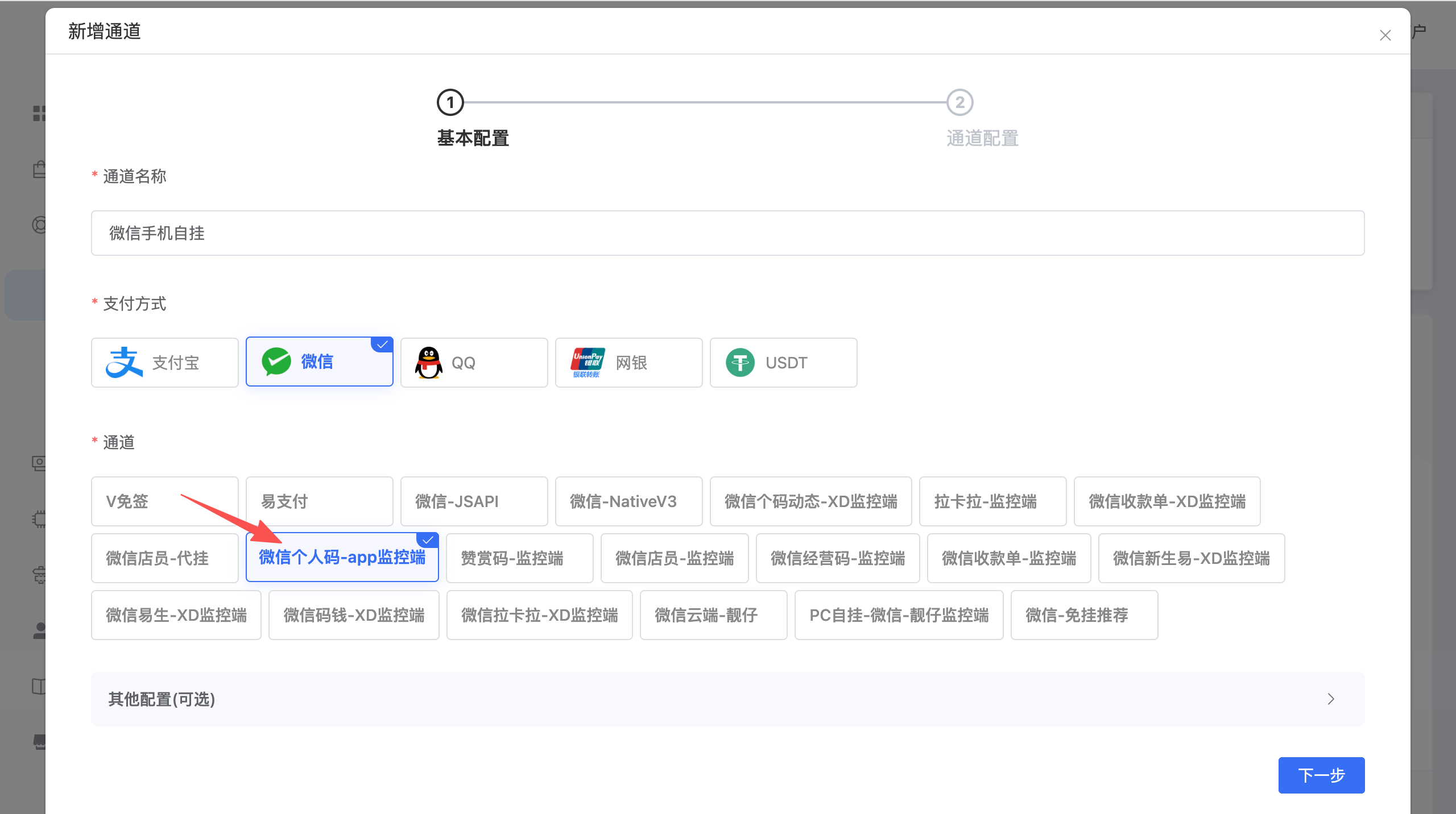Pick 微信个码动态-XD监控端 channel

pos(811,501)
